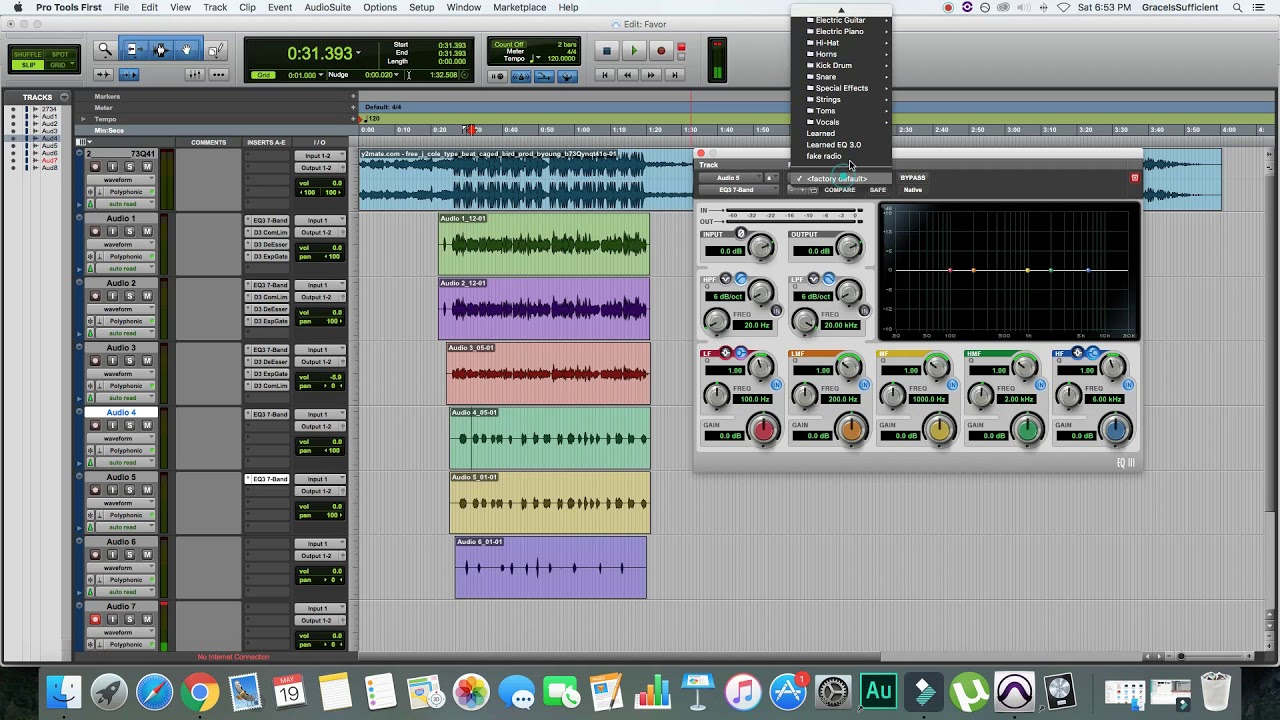Image resolution: width=1280 pixels, height=720 pixels.
Task: Click Return to Zero transport button
Action: [x=604, y=75]
